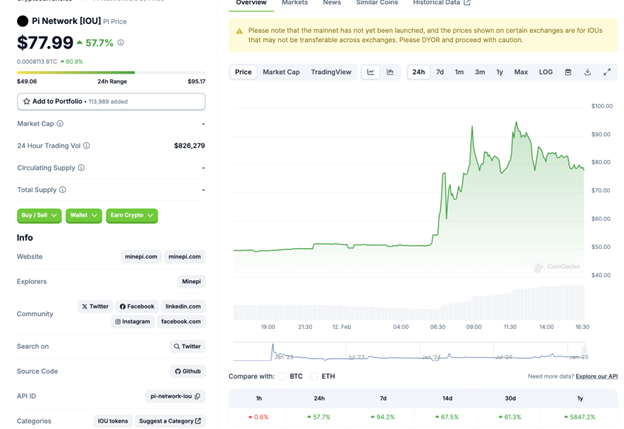The width and height of the screenshot is (624, 429).
Task: Select the Market Cap chart mode
Action: pos(281,72)
